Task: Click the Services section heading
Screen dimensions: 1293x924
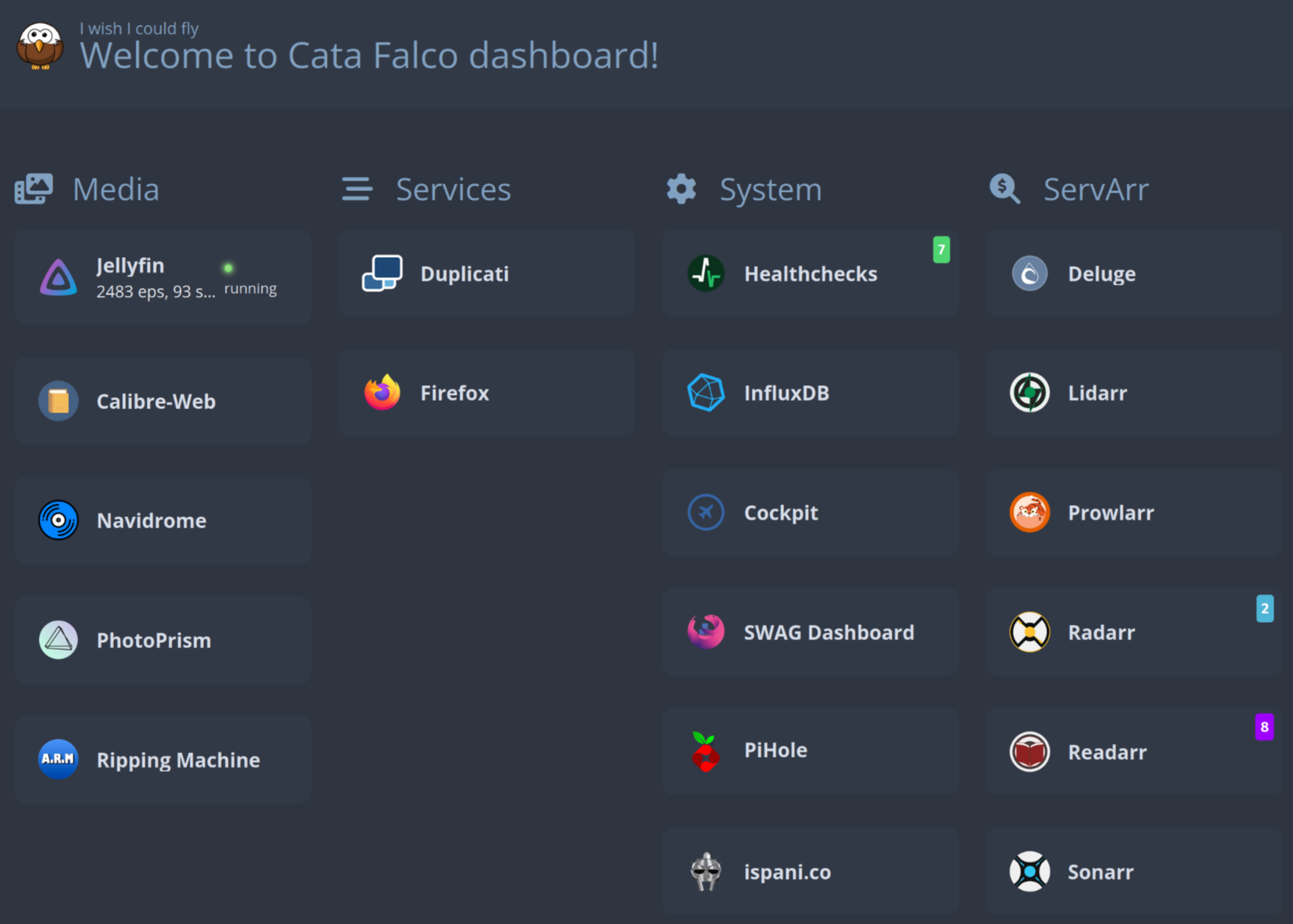Action: pyautogui.click(x=453, y=189)
